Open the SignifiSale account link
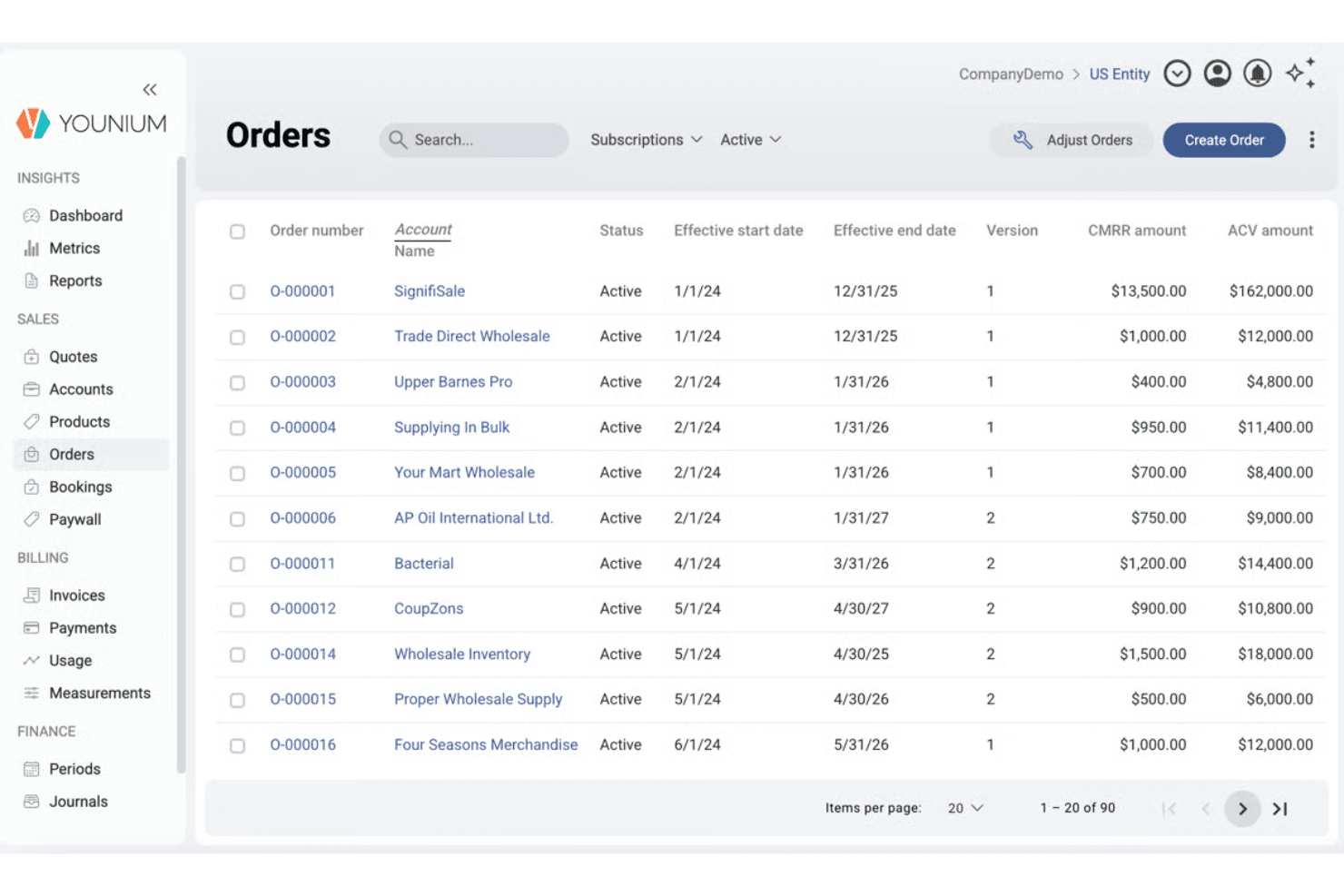This screenshot has height=896, width=1344. tap(430, 290)
